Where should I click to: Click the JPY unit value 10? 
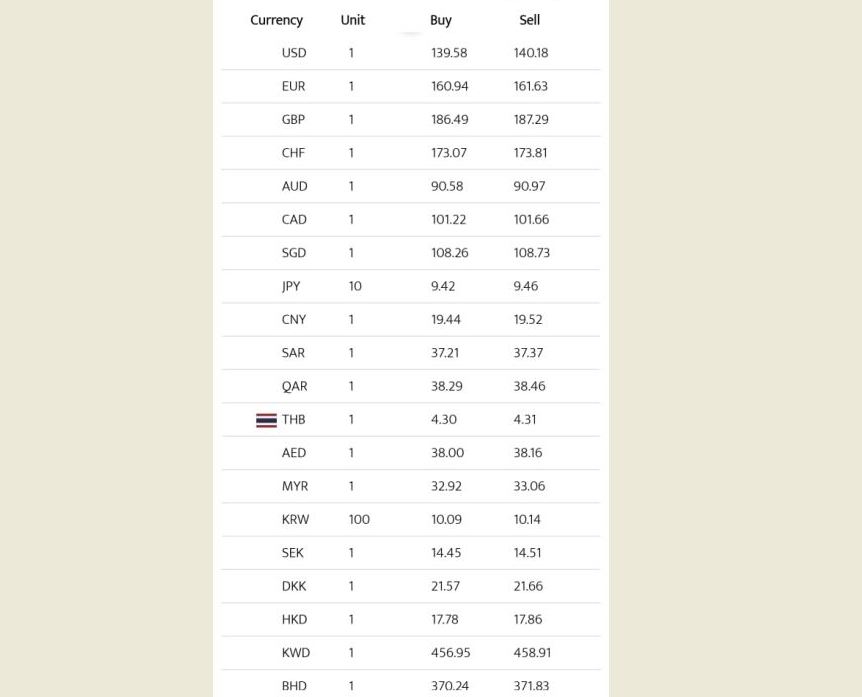click(355, 286)
